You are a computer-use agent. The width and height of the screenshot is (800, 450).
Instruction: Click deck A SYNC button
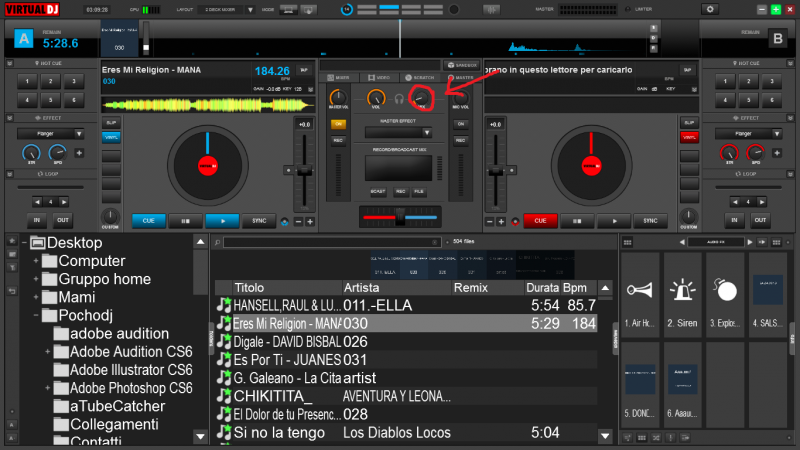coord(259,221)
